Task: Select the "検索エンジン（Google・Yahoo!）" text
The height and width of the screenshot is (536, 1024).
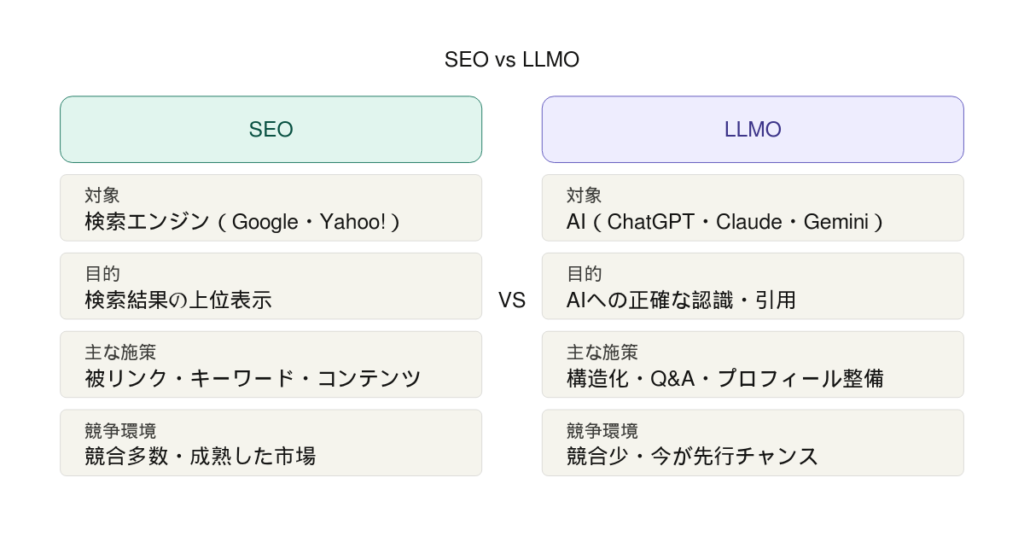Action: pyautogui.click(x=243, y=222)
